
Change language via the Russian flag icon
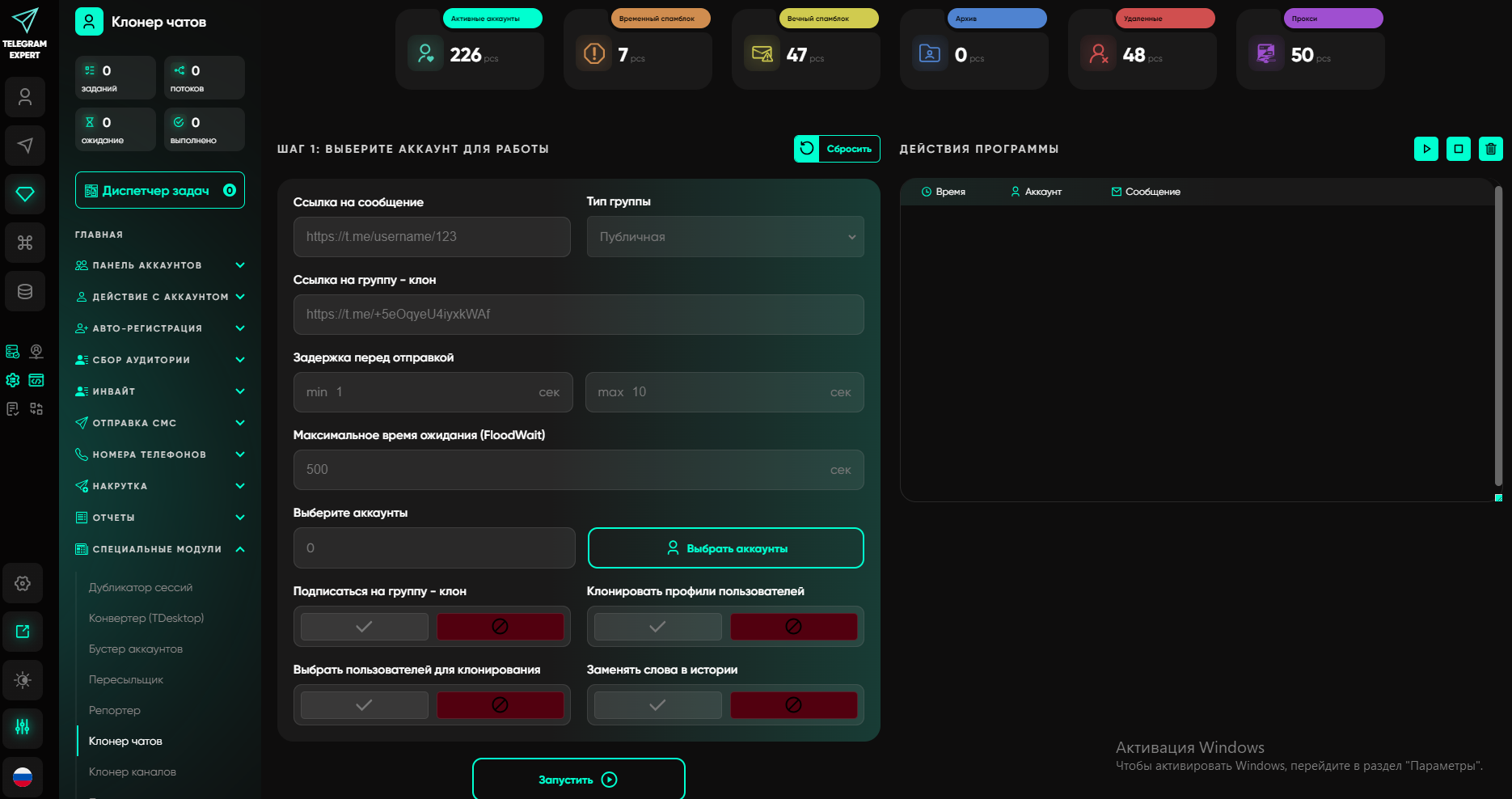point(23,777)
